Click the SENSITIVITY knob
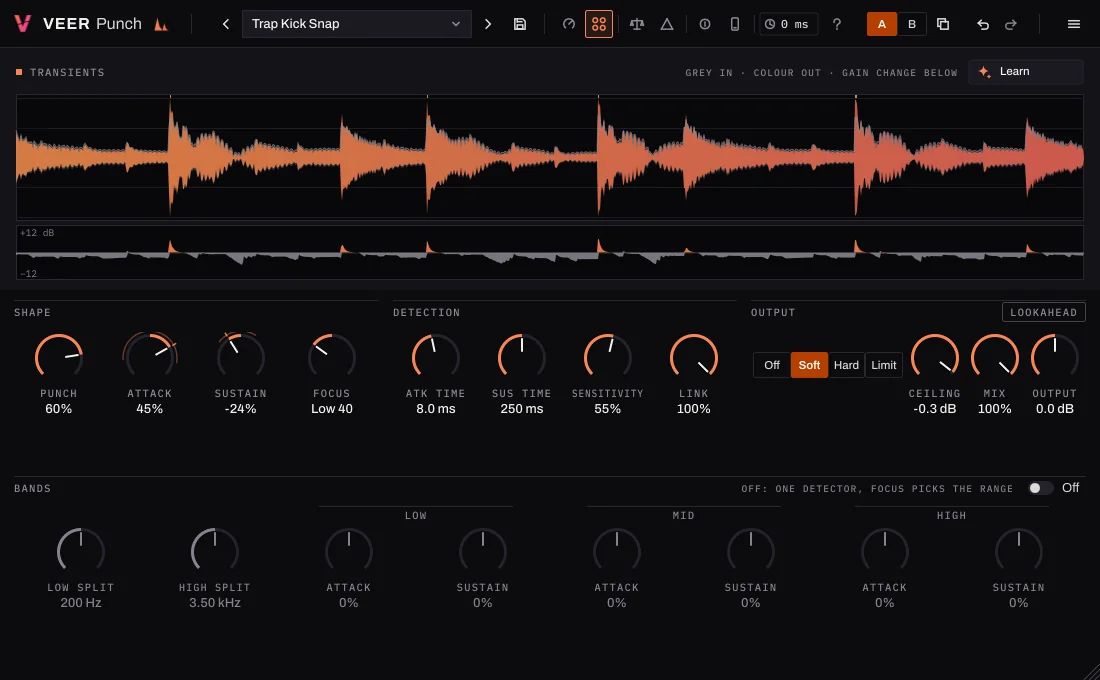The height and width of the screenshot is (680, 1100). coord(608,357)
